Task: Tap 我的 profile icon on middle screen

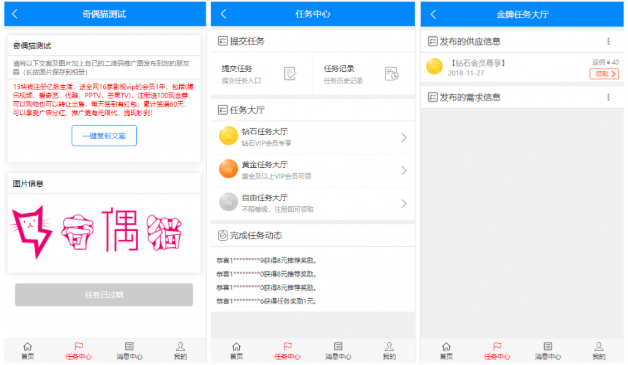Action: click(x=389, y=346)
